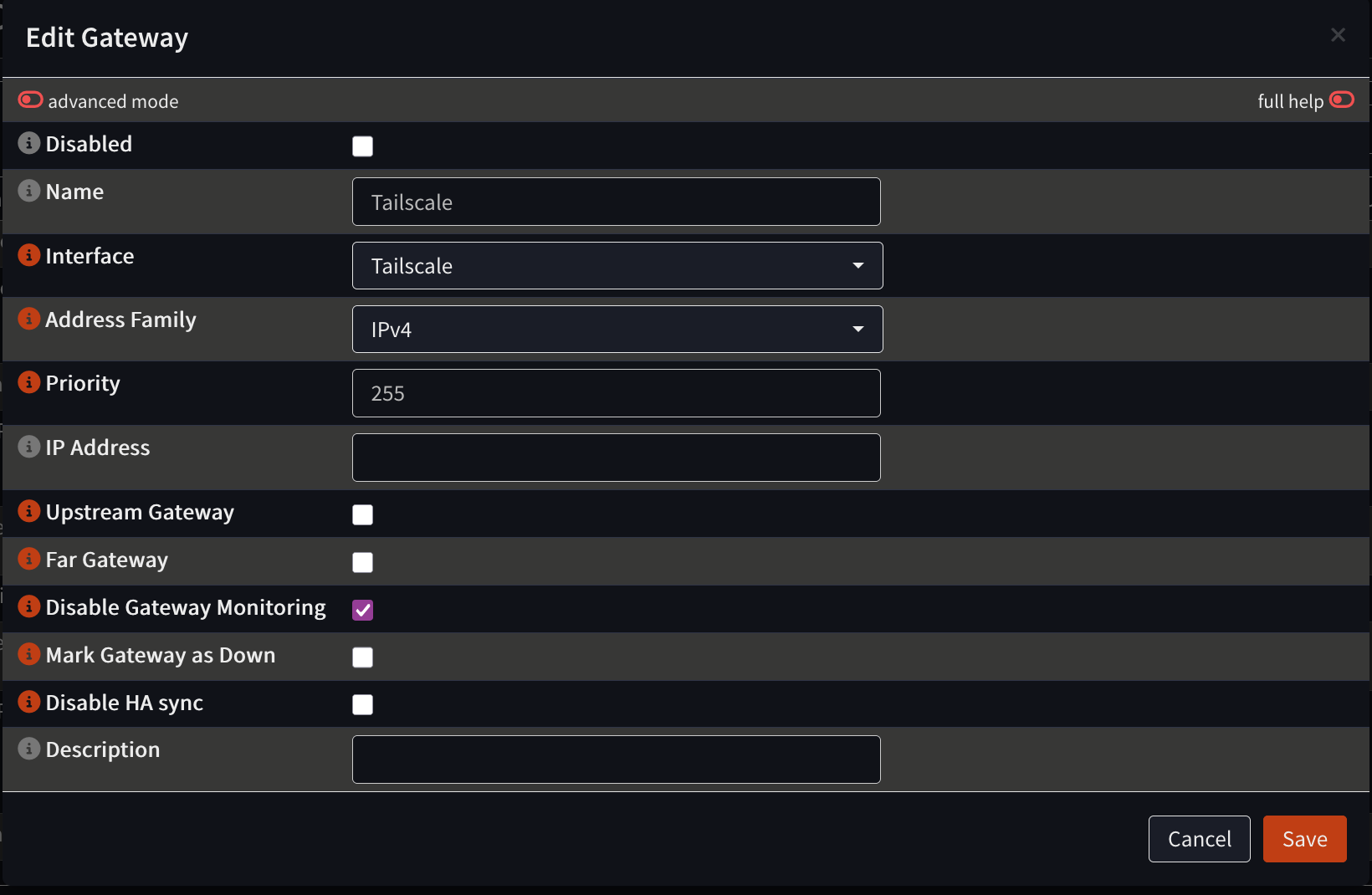Click the info icon beside Disabled
This screenshot has width=1372, height=895.
(29, 143)
